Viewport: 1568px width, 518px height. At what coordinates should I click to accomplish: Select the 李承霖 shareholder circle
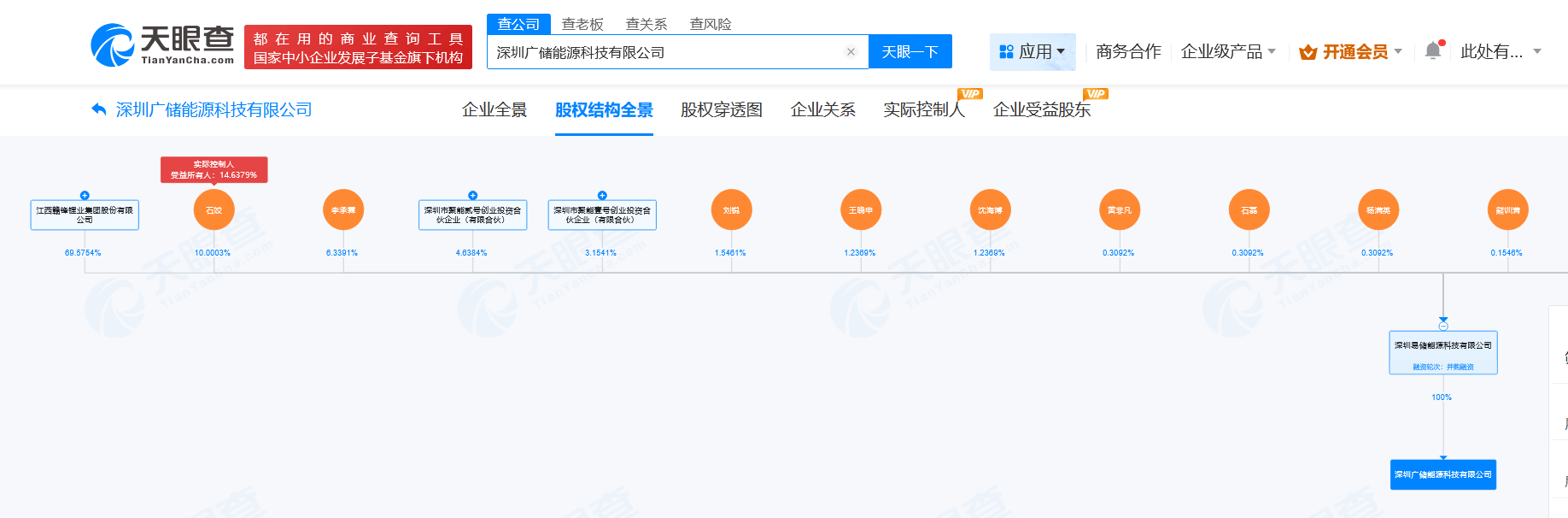[343, 209]
